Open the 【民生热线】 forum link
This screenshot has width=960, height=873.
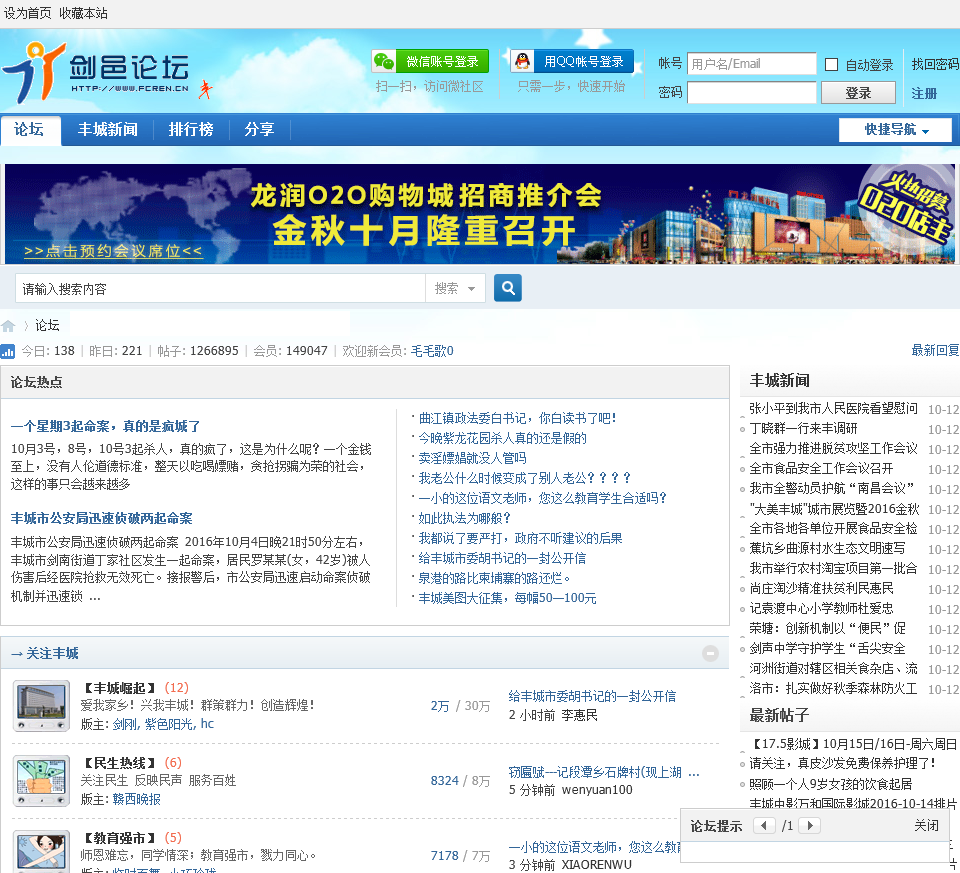tap(120, 763)
